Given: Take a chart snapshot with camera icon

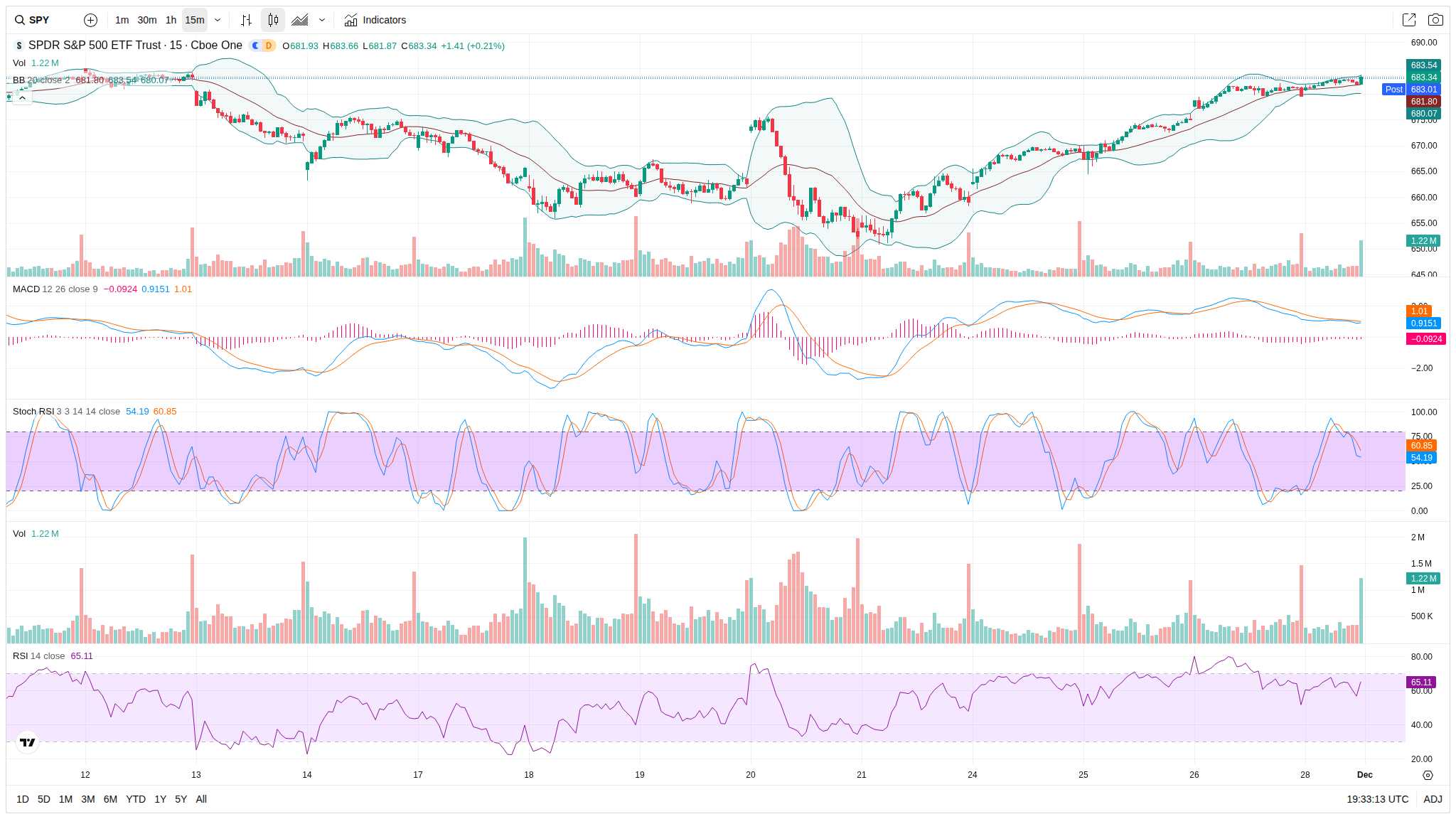Looking at the screenshot, I should tap(1435, 20).
